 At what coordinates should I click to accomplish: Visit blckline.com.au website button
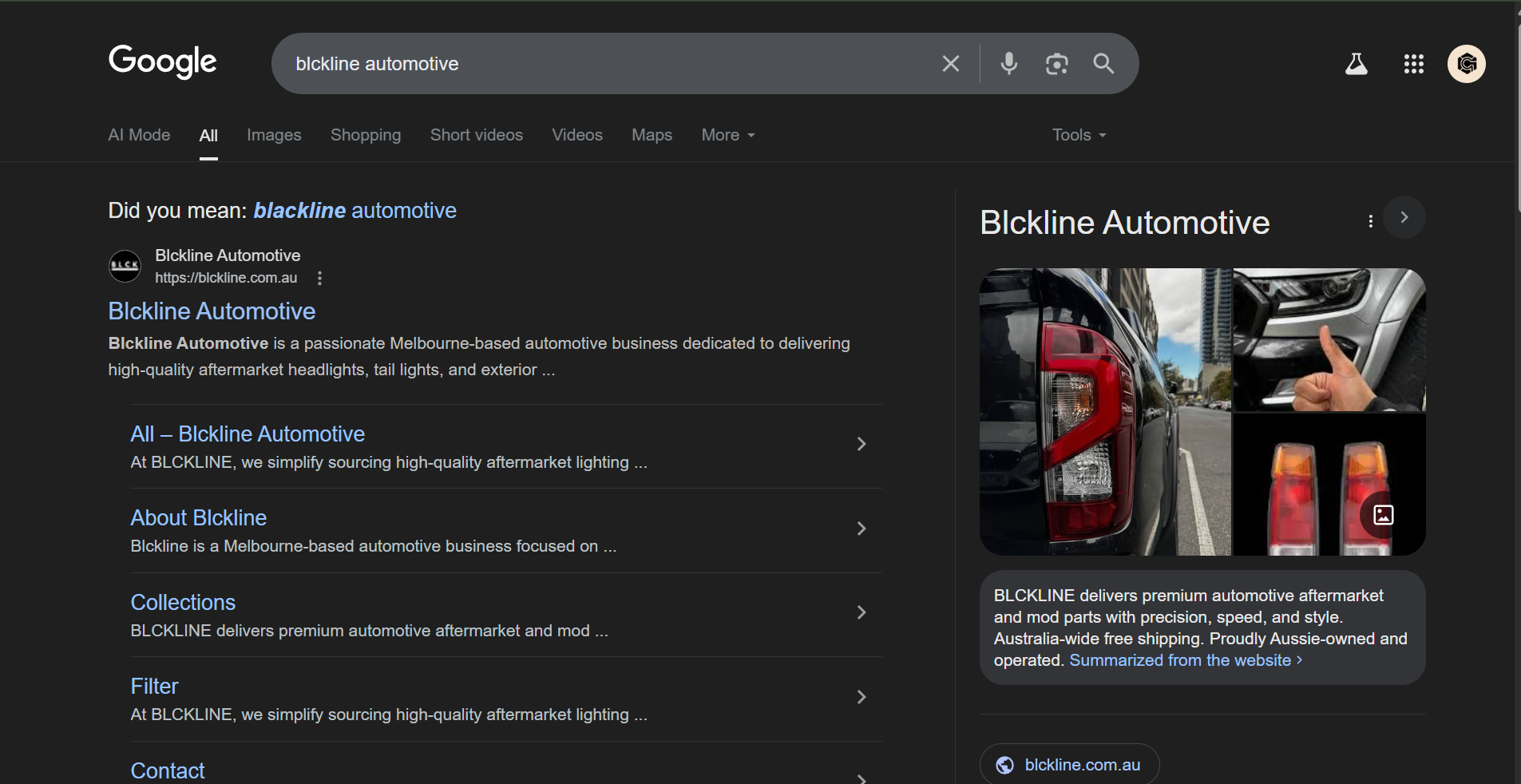(x=1069, y=765)
